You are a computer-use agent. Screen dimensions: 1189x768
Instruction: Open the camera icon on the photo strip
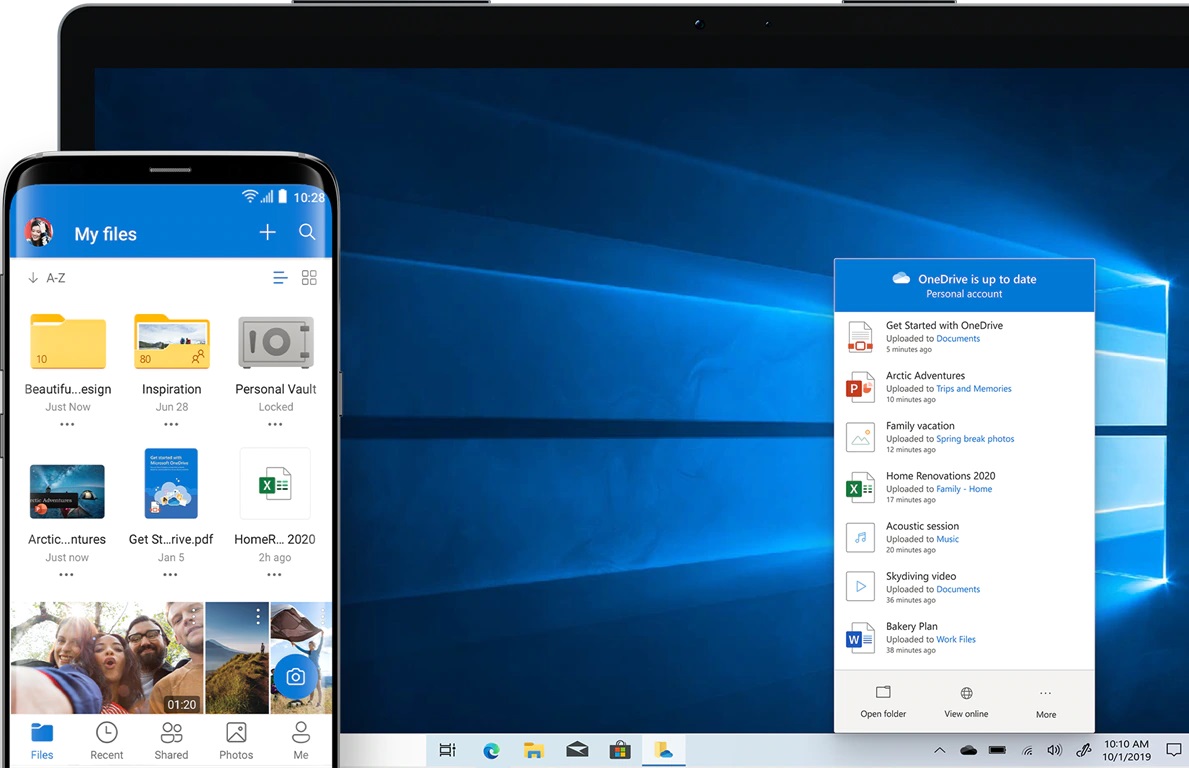click(295, 676)
